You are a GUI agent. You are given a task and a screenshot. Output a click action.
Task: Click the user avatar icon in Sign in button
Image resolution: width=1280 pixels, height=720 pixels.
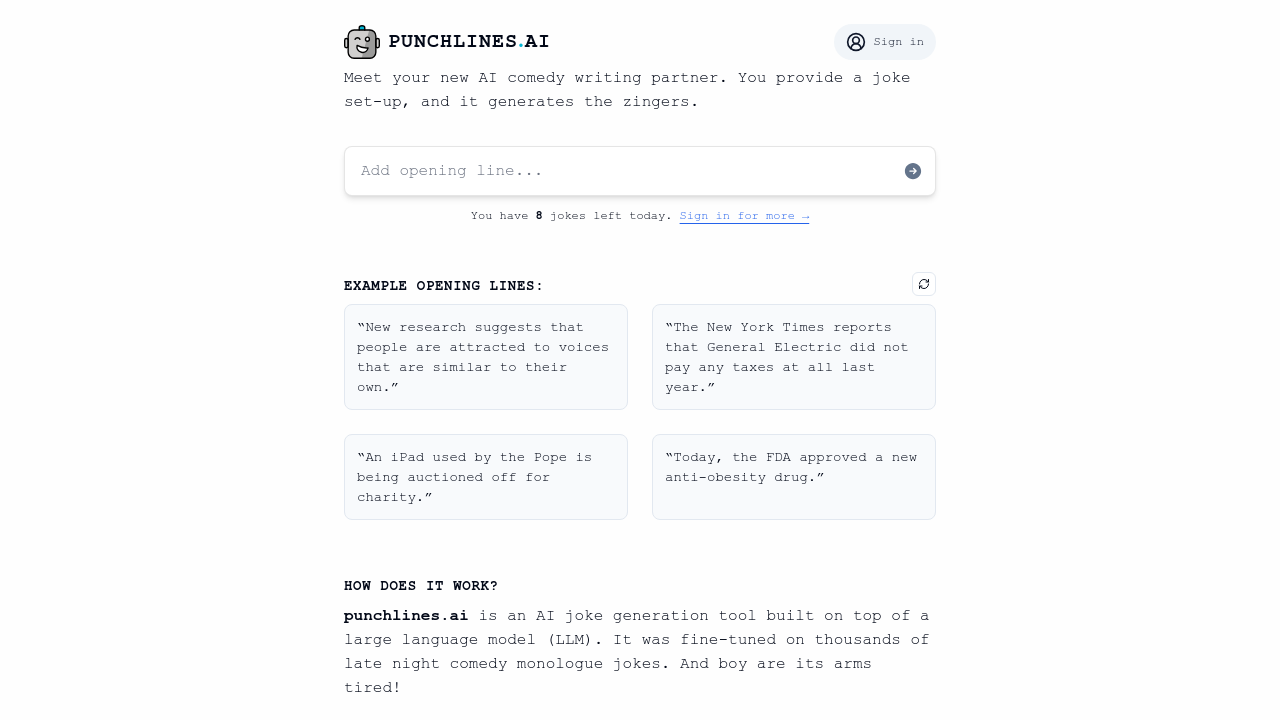click(857, 41)
